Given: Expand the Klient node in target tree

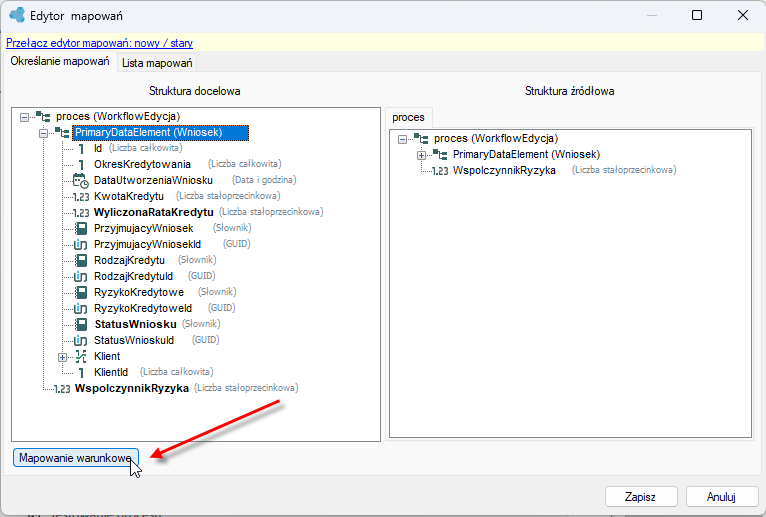Looking at the screenshot, I should point(62,357).
